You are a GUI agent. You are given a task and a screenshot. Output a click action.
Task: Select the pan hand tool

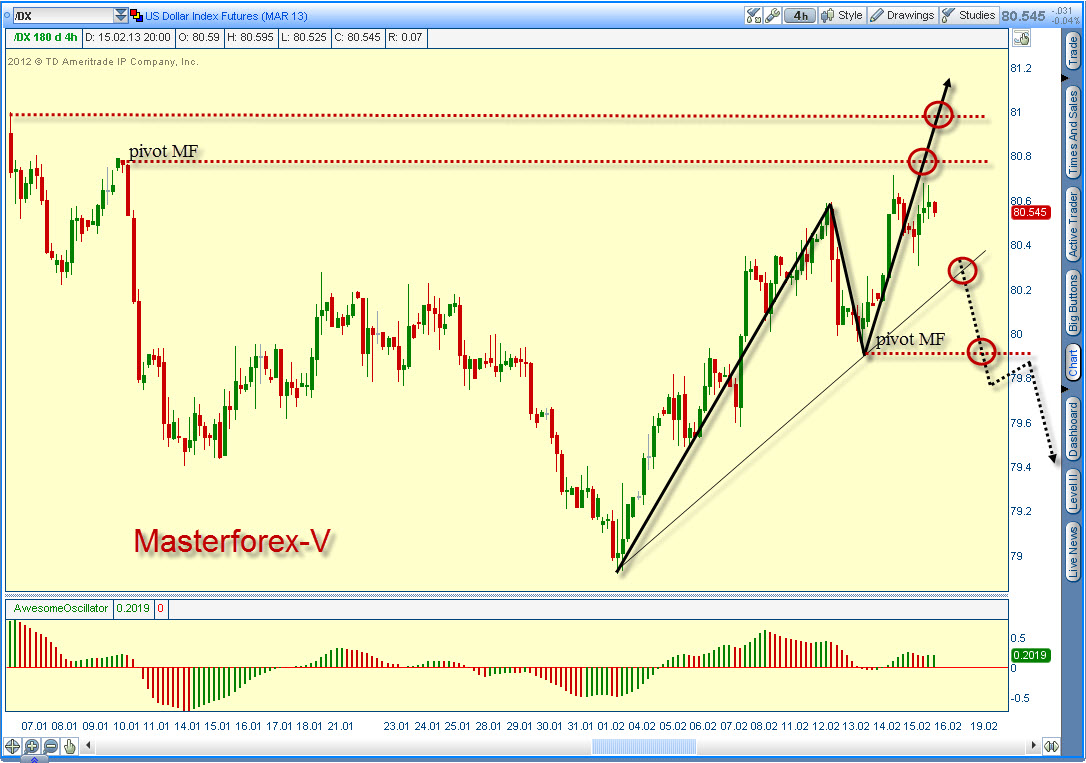pyautogui.click(x=70, y=746)
